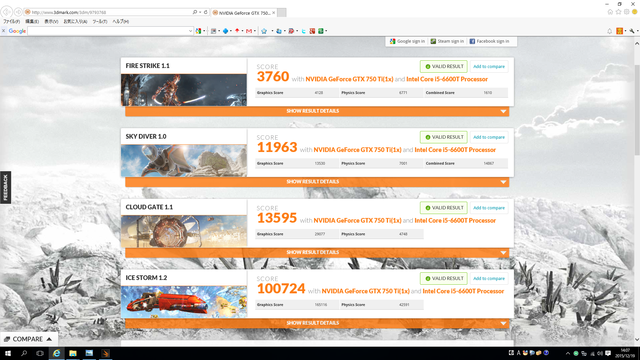
Task: Click Add to compare for Sky Diver 1.0
Action: [x=489, y=137]
